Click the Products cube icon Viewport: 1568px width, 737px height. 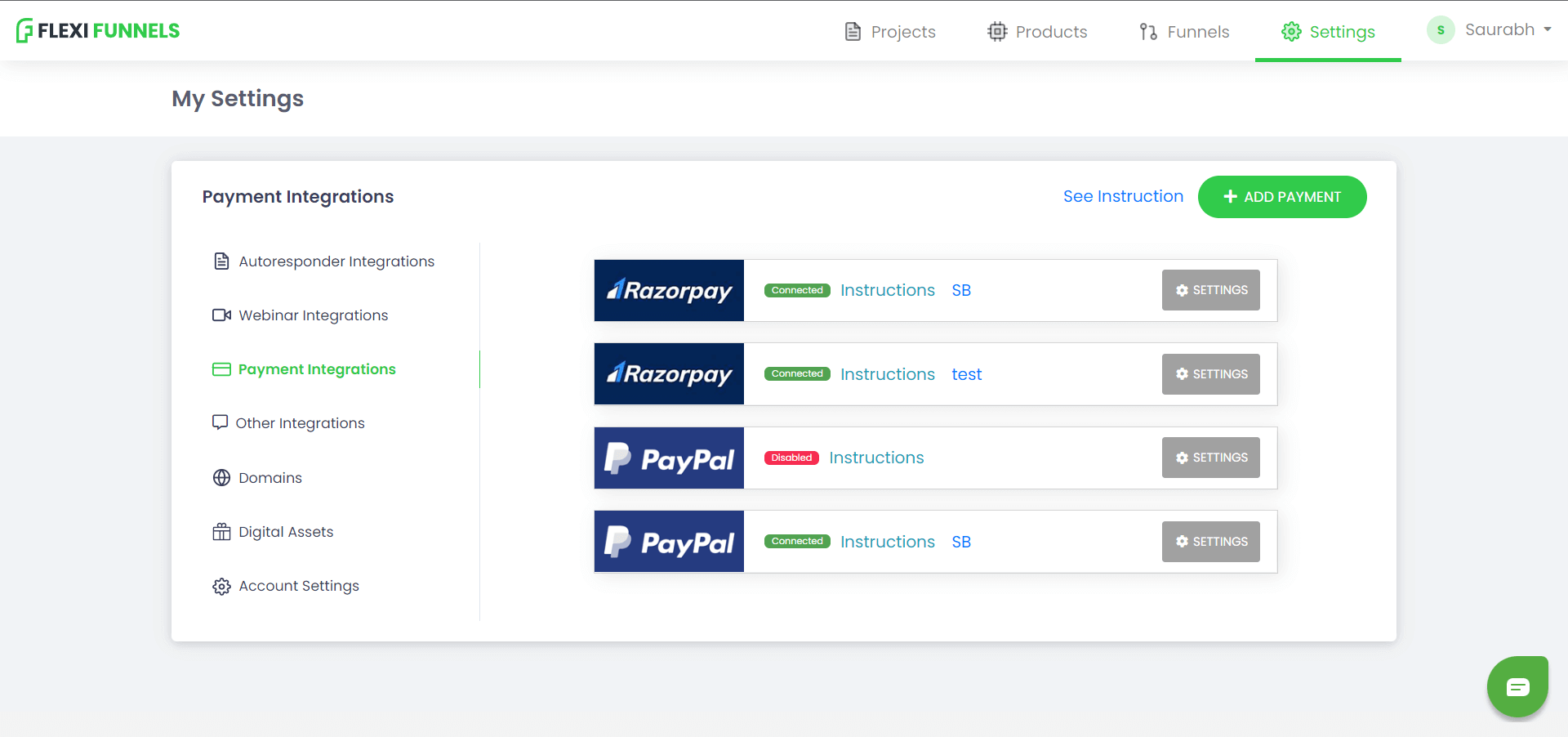point(997,31)
